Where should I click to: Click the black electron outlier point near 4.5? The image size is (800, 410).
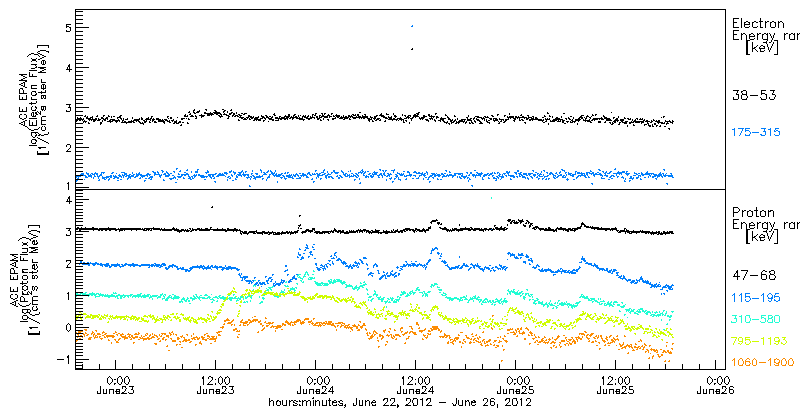coord(412,49)
